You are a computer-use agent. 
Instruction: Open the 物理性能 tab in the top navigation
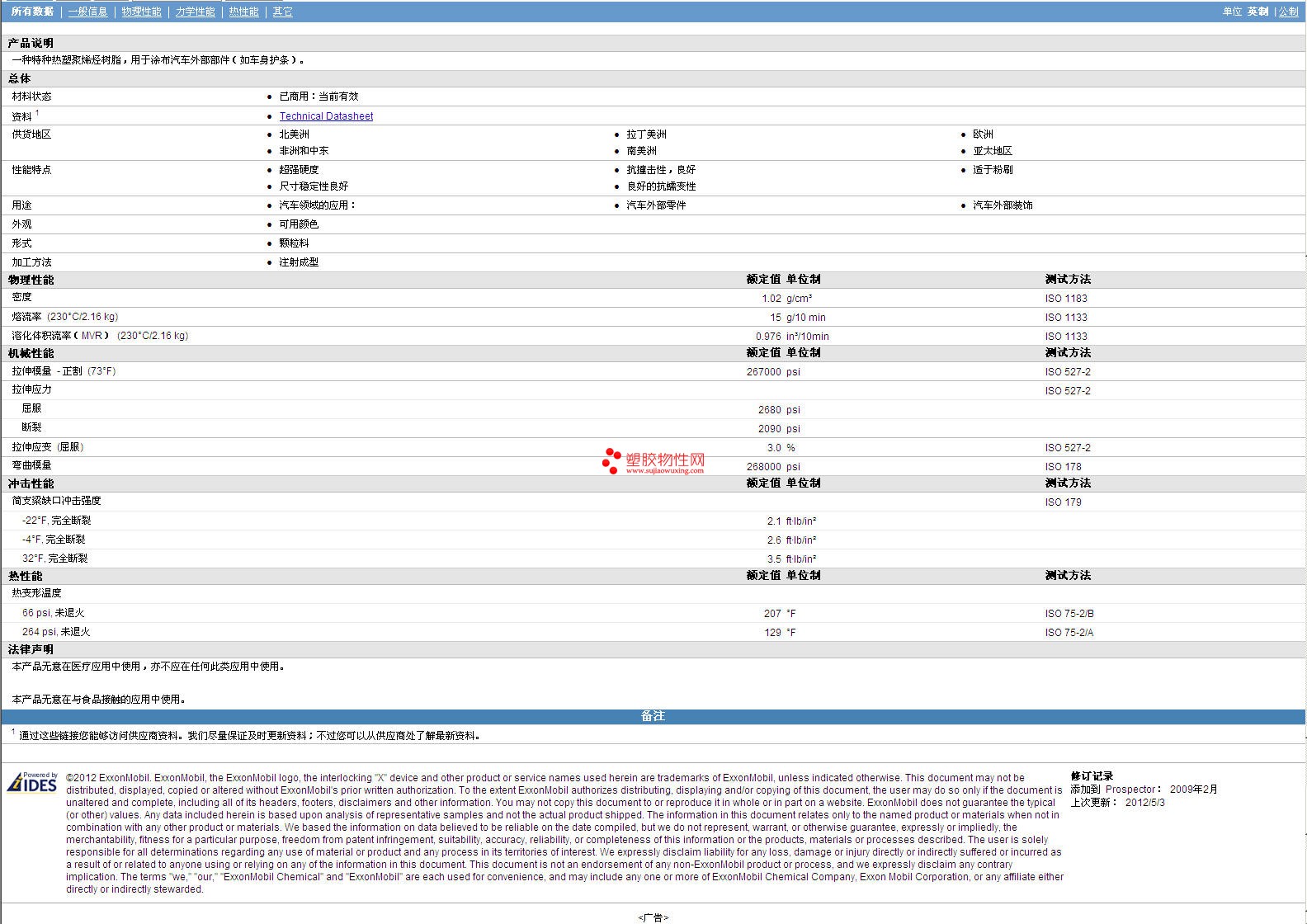click(x=141, y=12)
